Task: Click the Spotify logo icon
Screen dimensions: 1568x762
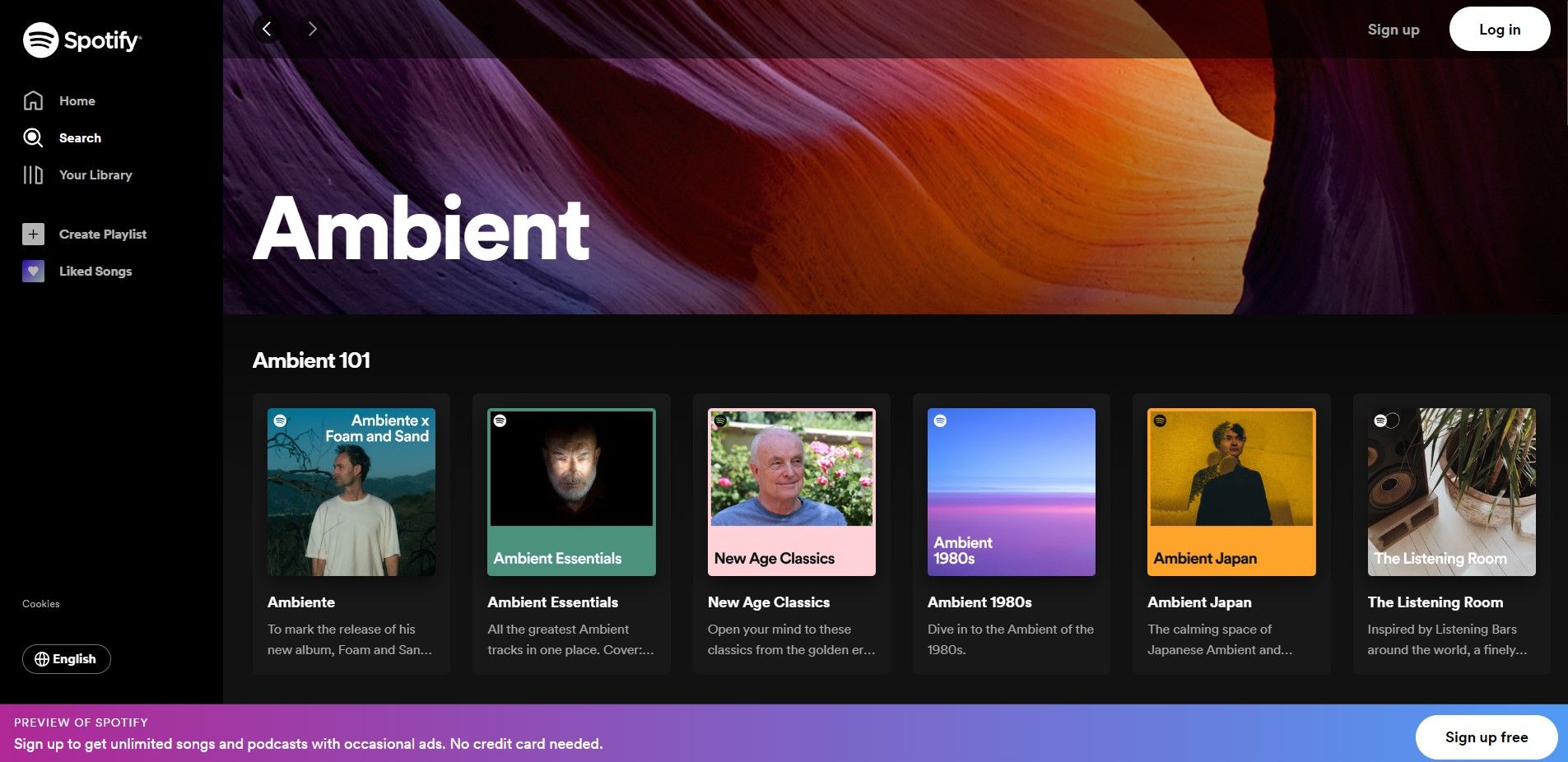Action: 40,39
